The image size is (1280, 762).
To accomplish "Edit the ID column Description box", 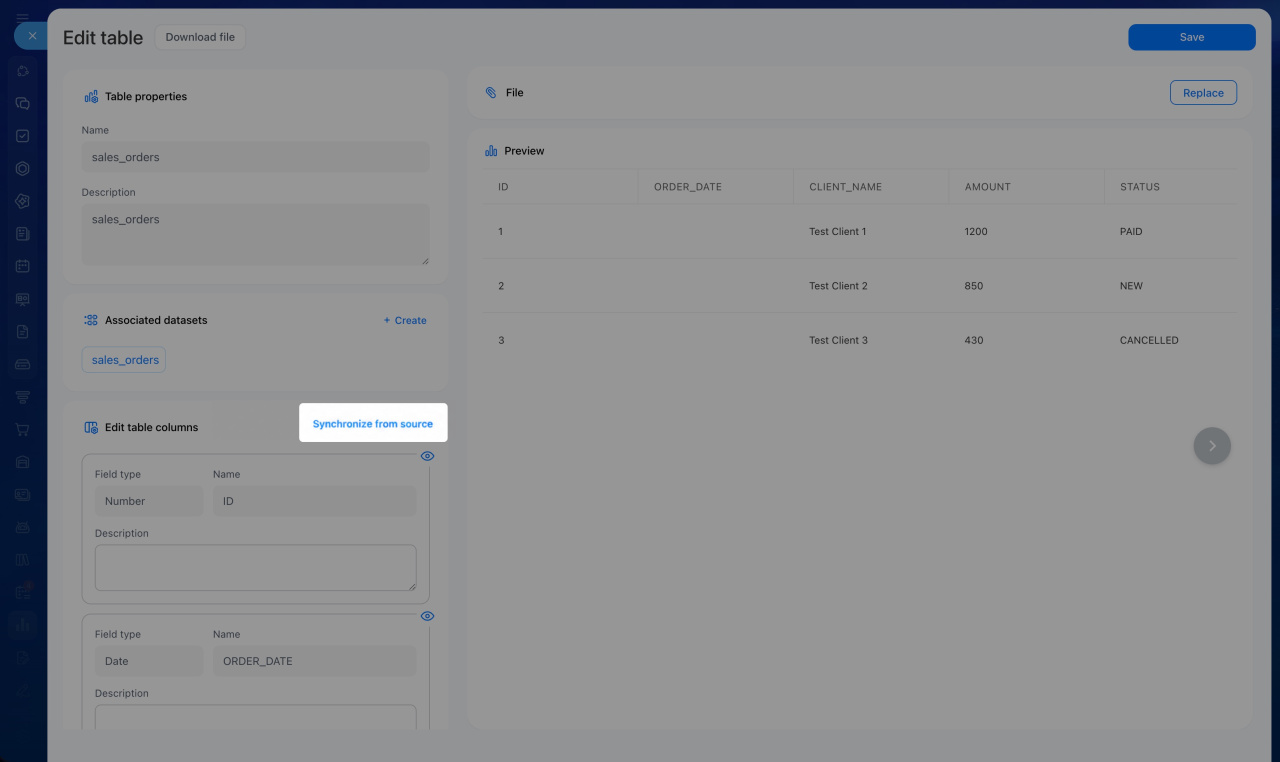I will [x=256, y=568].
